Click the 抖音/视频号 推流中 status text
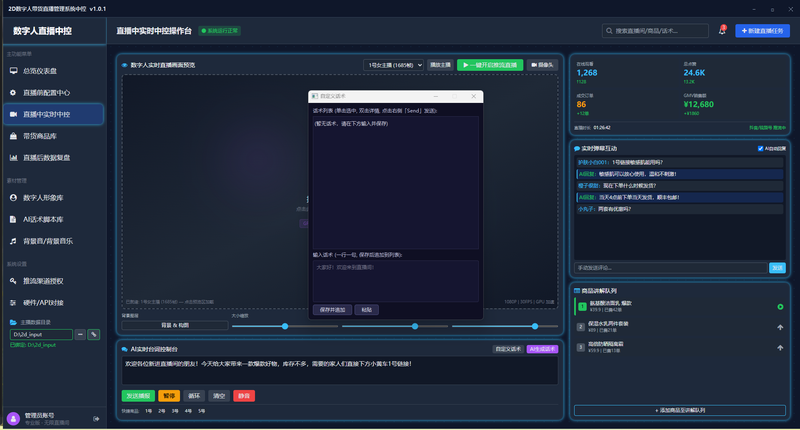800x430 pixels. tap(767, 128)
